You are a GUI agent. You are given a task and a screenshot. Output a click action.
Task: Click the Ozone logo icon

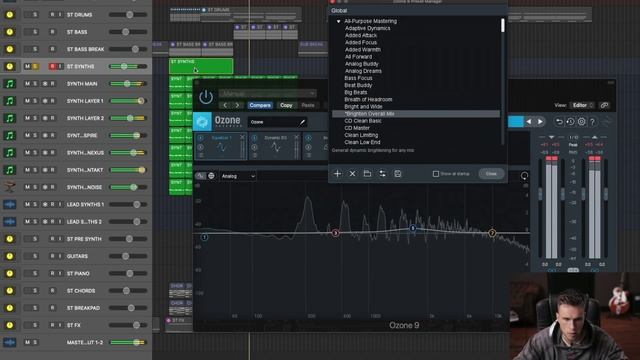coord(202,122)
